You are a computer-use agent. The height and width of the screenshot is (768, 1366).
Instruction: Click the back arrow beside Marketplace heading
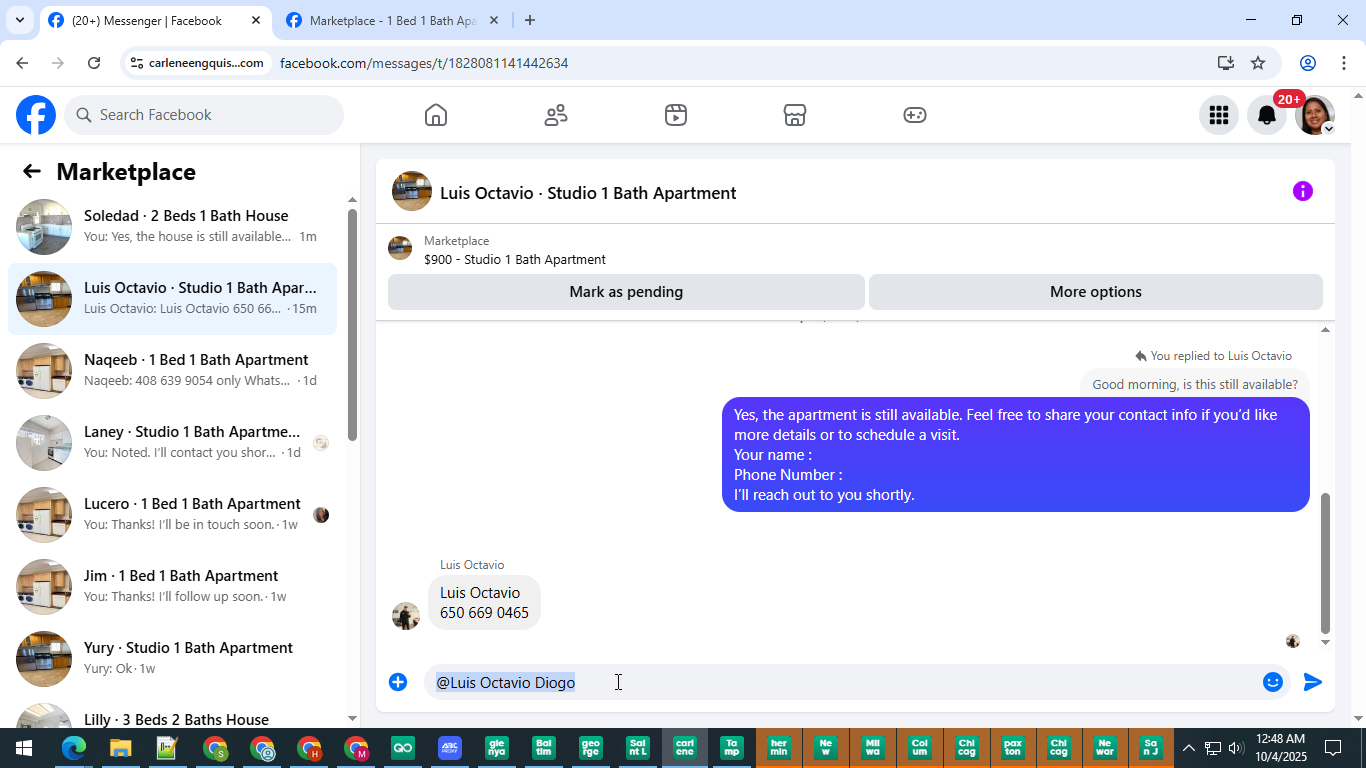[x=32, y=171]
